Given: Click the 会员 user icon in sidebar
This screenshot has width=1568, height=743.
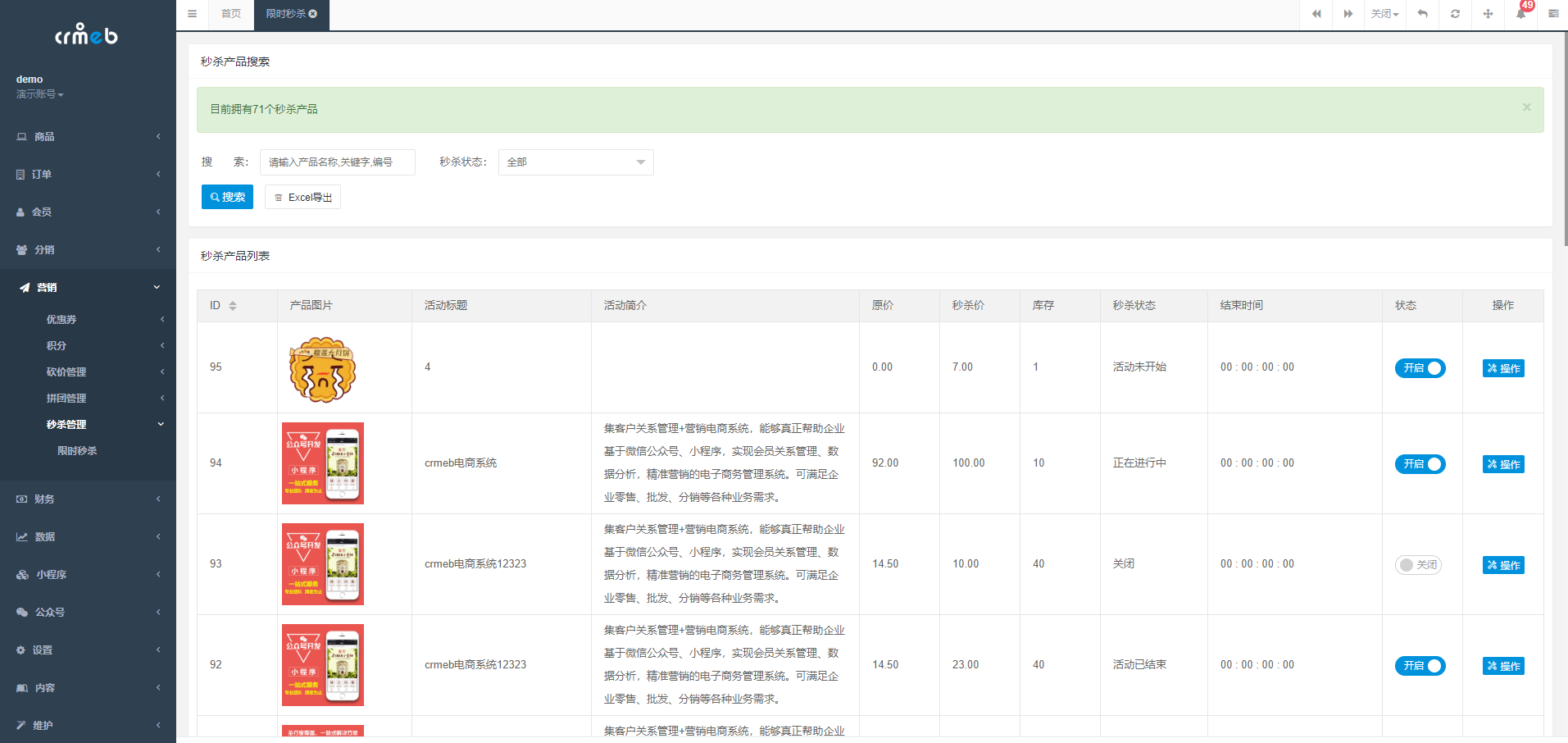Looking at the screenshot, I should 20,212.
